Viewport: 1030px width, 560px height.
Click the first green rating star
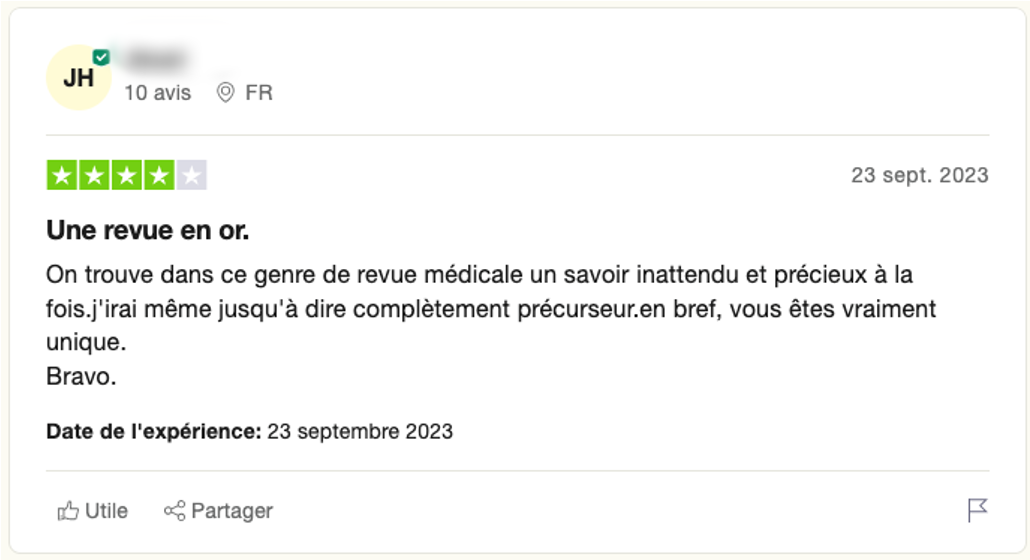click(62, 176)
